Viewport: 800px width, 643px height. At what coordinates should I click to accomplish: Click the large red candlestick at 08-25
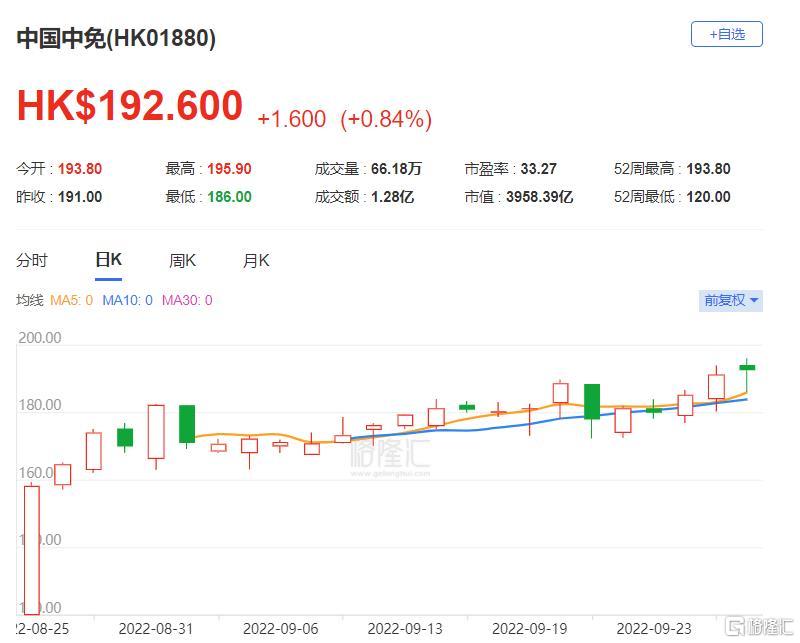(31, 550)
